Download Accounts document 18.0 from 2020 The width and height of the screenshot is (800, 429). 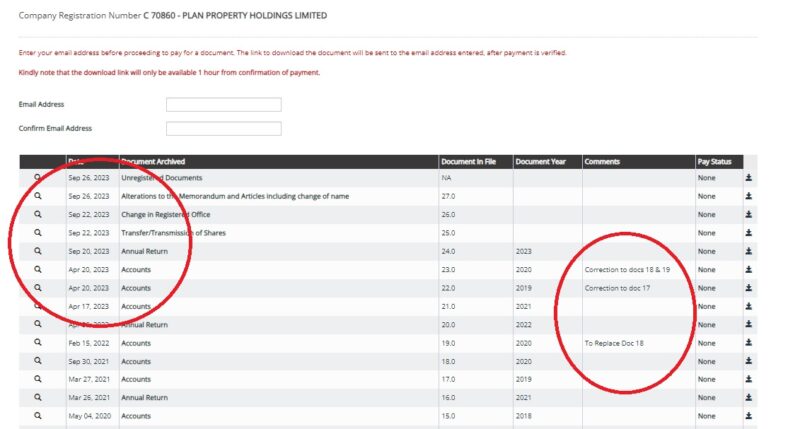[x=749, y=361]
